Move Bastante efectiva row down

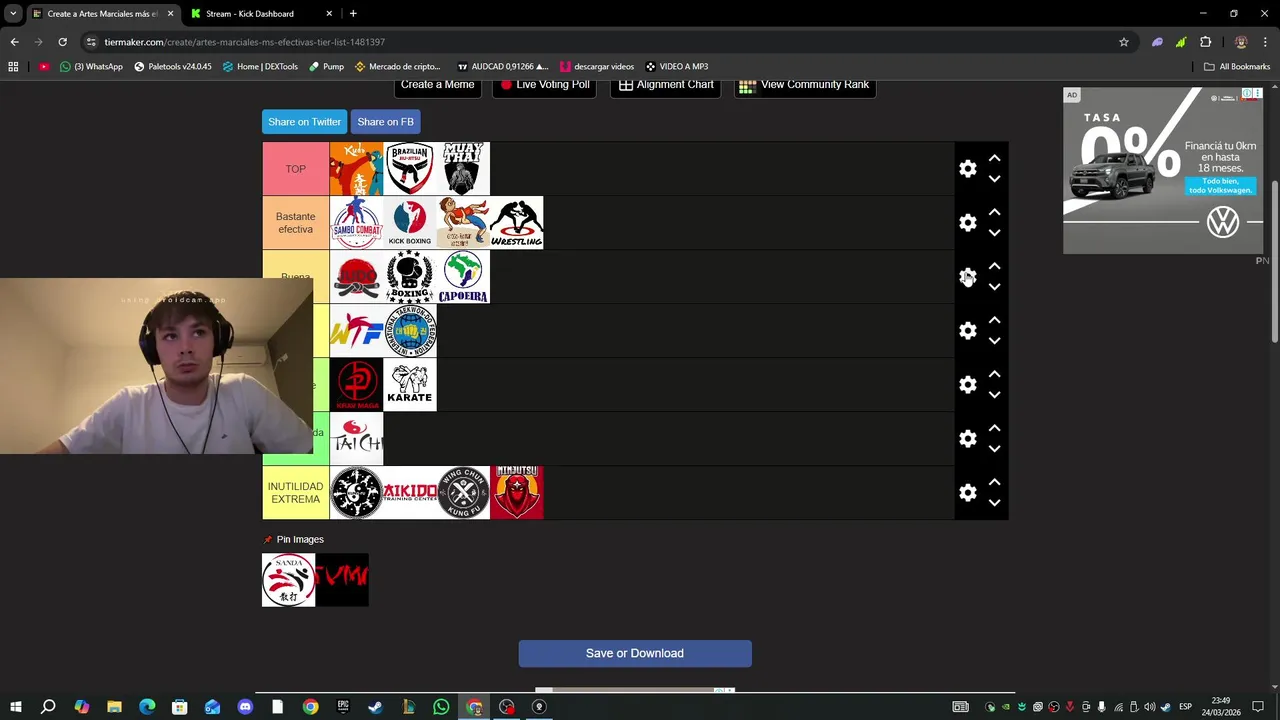(994, 233)
